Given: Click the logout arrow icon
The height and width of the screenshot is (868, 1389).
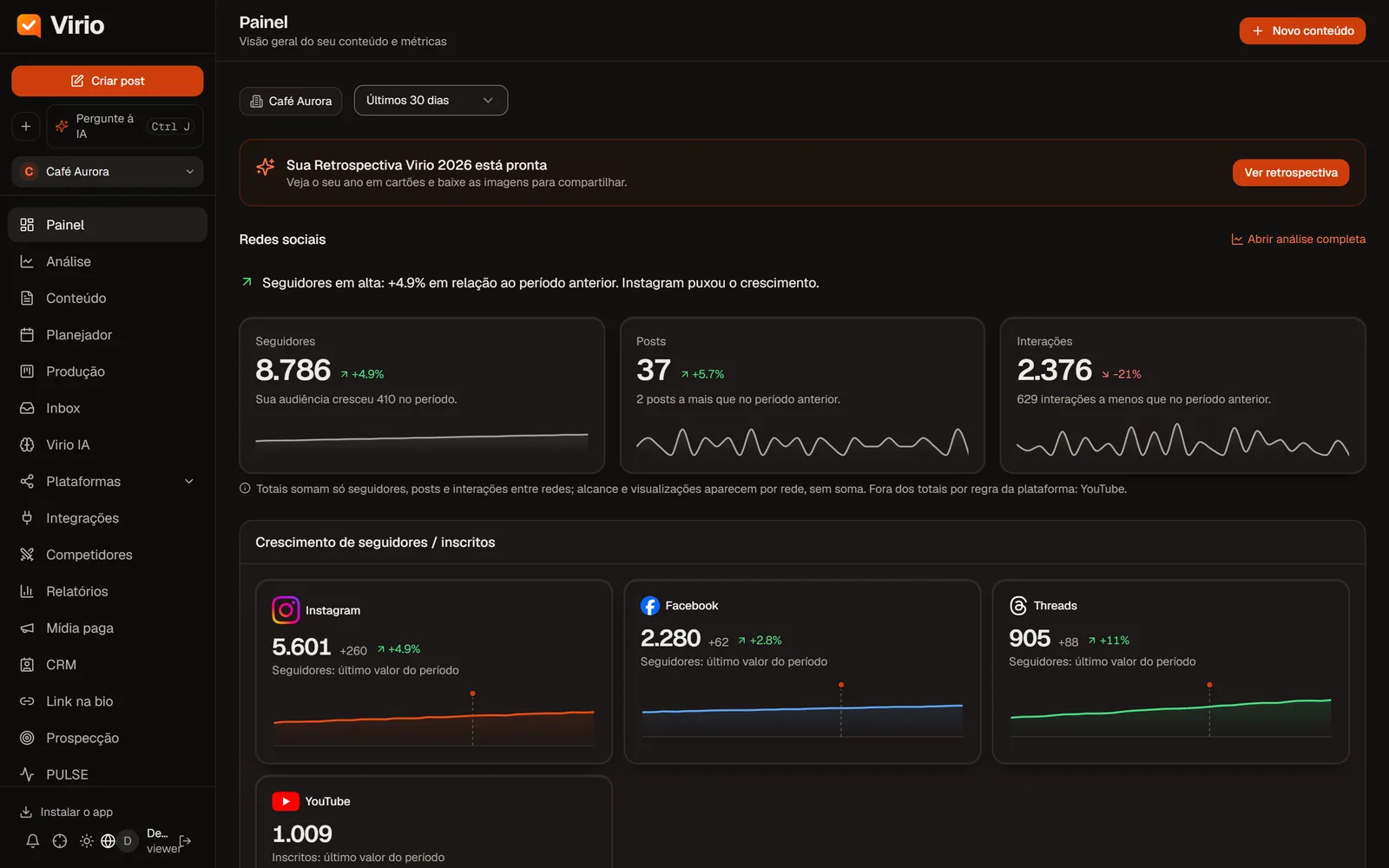Looking at the screenshot, I should click(x=185, y=841).
